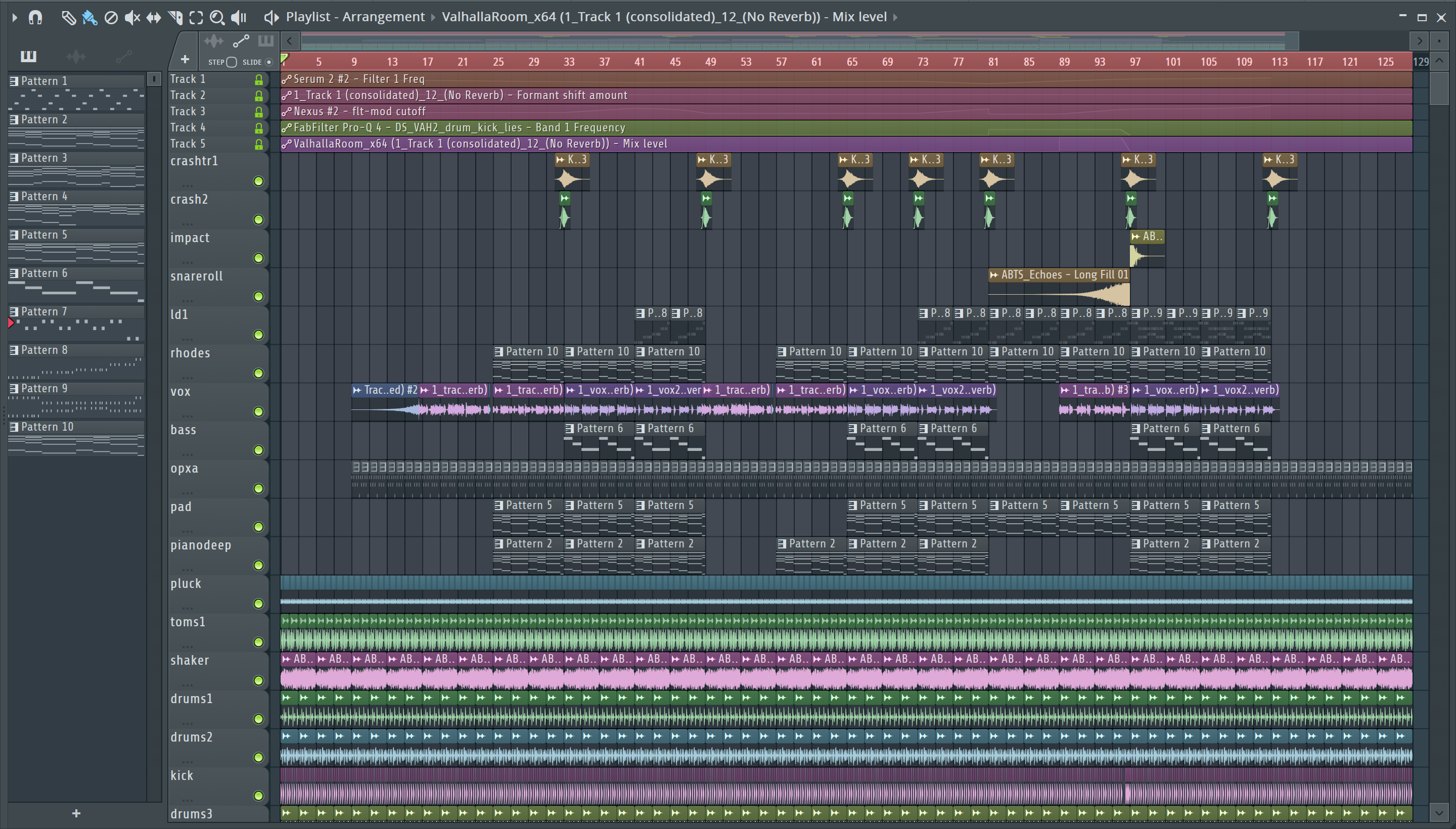Mute the rhodes track

[258, 373]
